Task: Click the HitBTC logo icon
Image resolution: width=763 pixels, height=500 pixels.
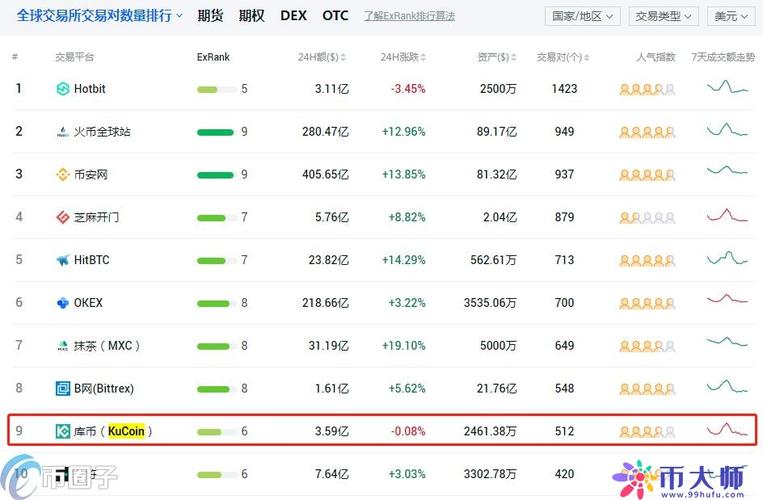Action: [63, 260]
